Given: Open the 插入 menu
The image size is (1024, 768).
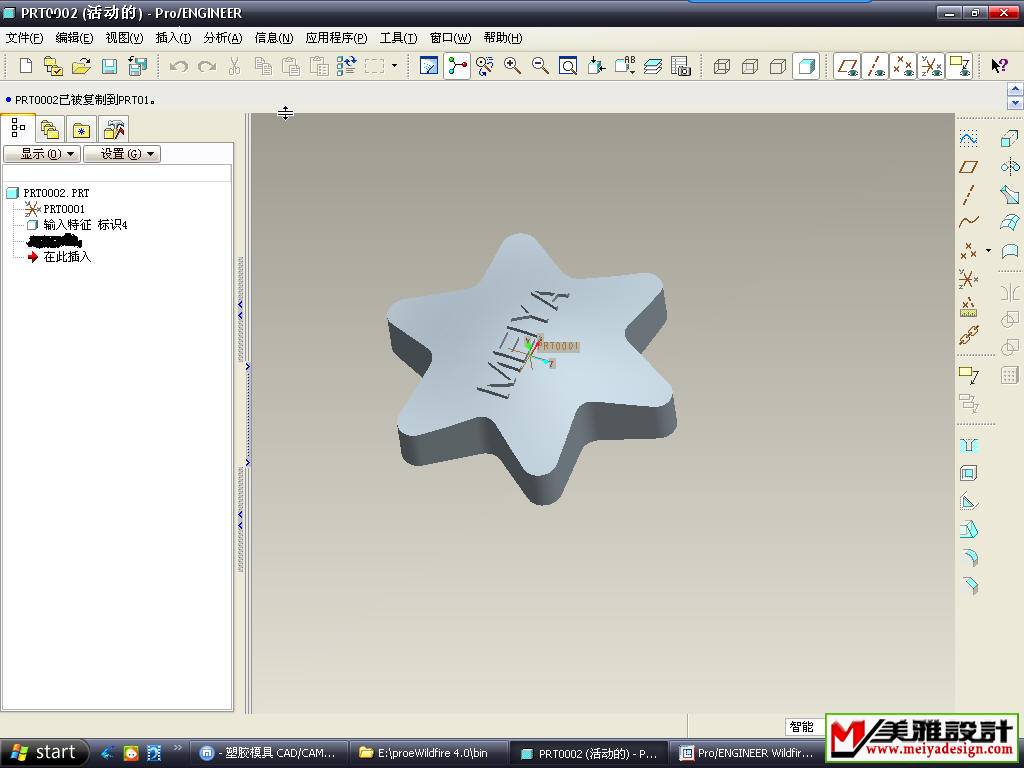Looking at the screenshot, I should click(x=173, y=38).
